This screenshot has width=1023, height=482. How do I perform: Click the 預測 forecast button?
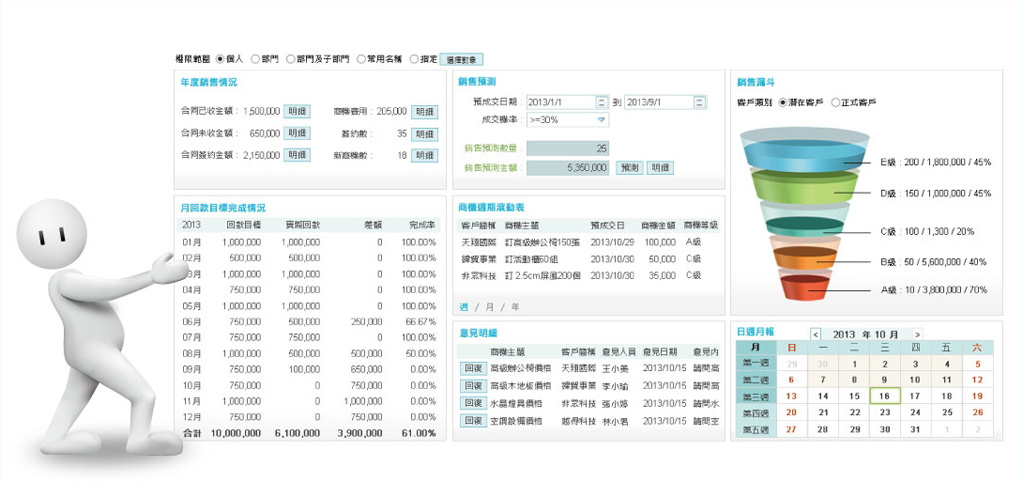click(629, 167)
